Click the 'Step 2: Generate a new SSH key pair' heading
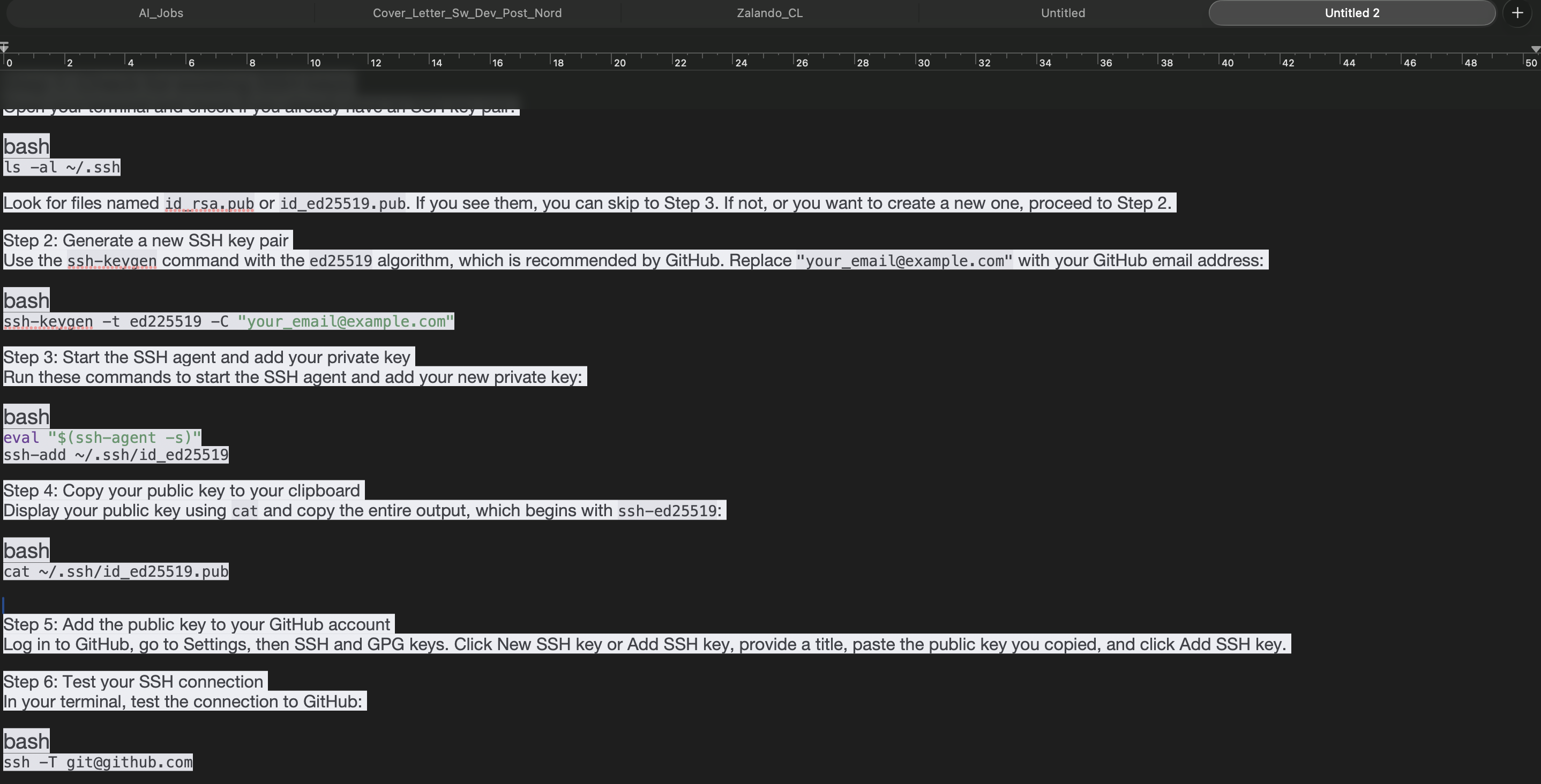This screenshot has height=784, width=1541. [x=146, y=240]
